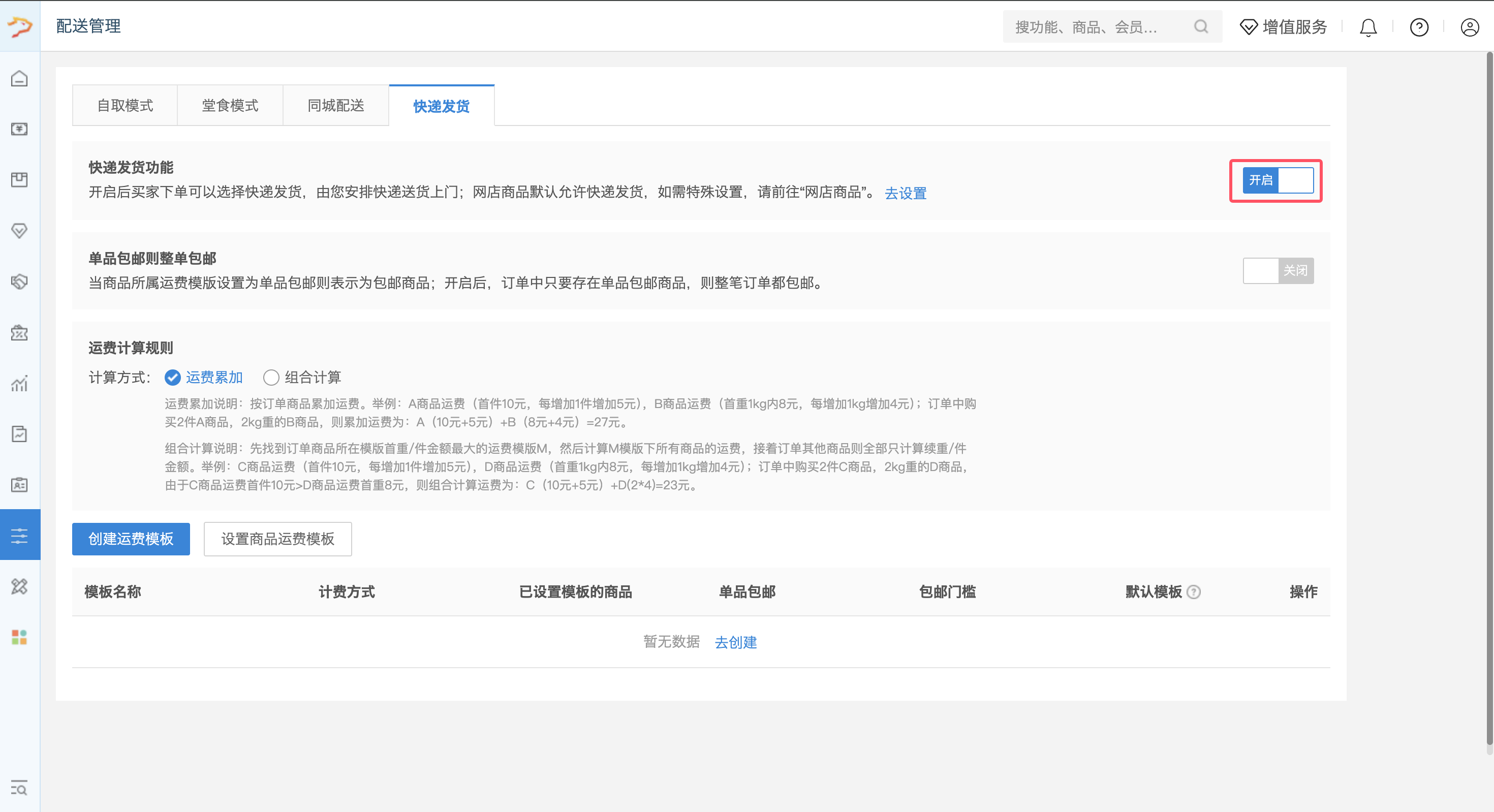Screen dimensions: 1494x812
Task: Click the 默认模板 help tooltip icon
Action: (1194, 592)
